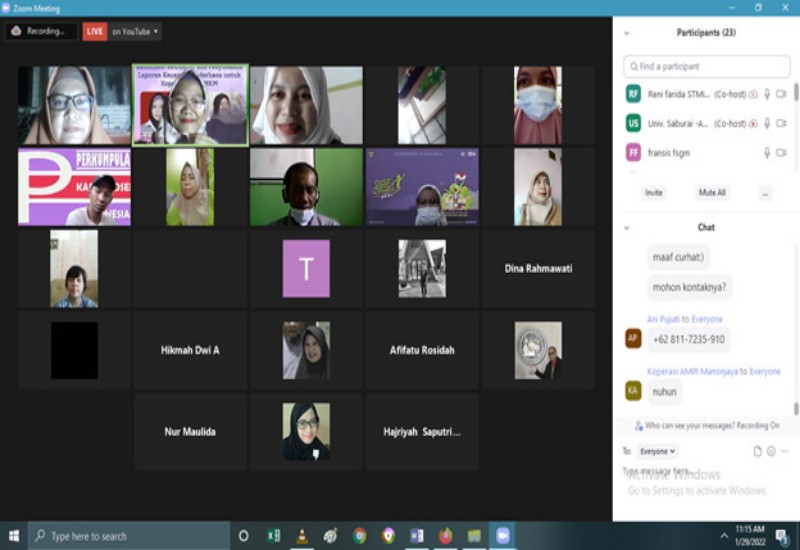Open the file attachment icon in chat

(x=758, y=451)
